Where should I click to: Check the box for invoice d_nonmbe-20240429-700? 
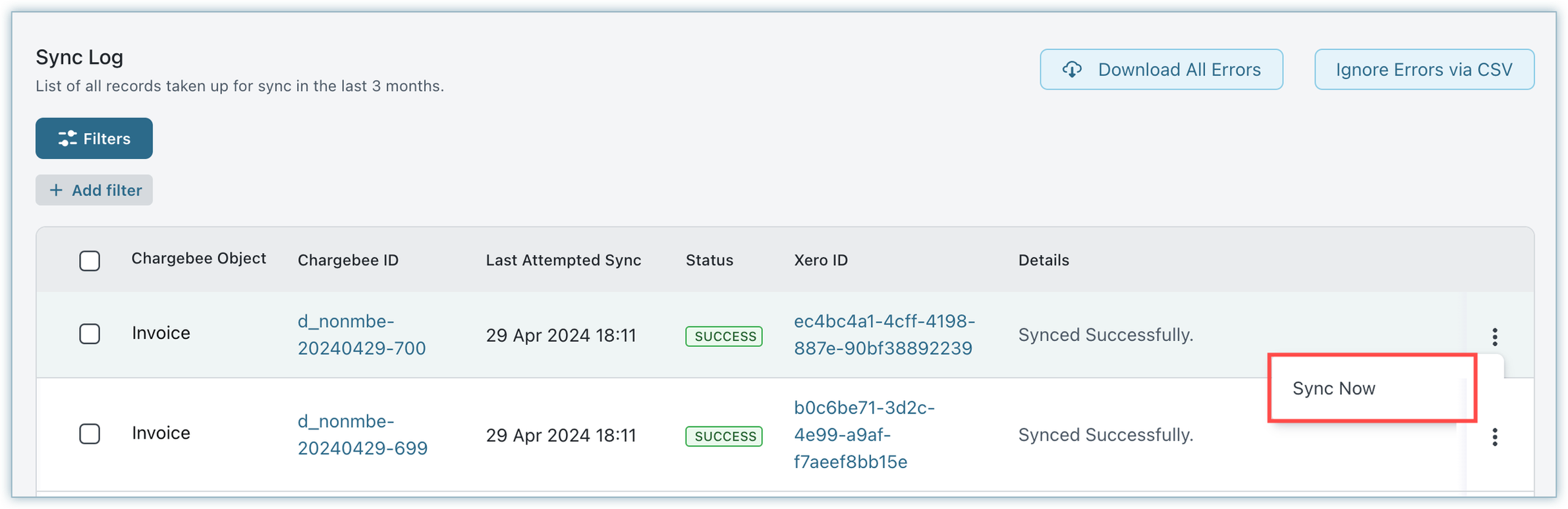point(90,334)
